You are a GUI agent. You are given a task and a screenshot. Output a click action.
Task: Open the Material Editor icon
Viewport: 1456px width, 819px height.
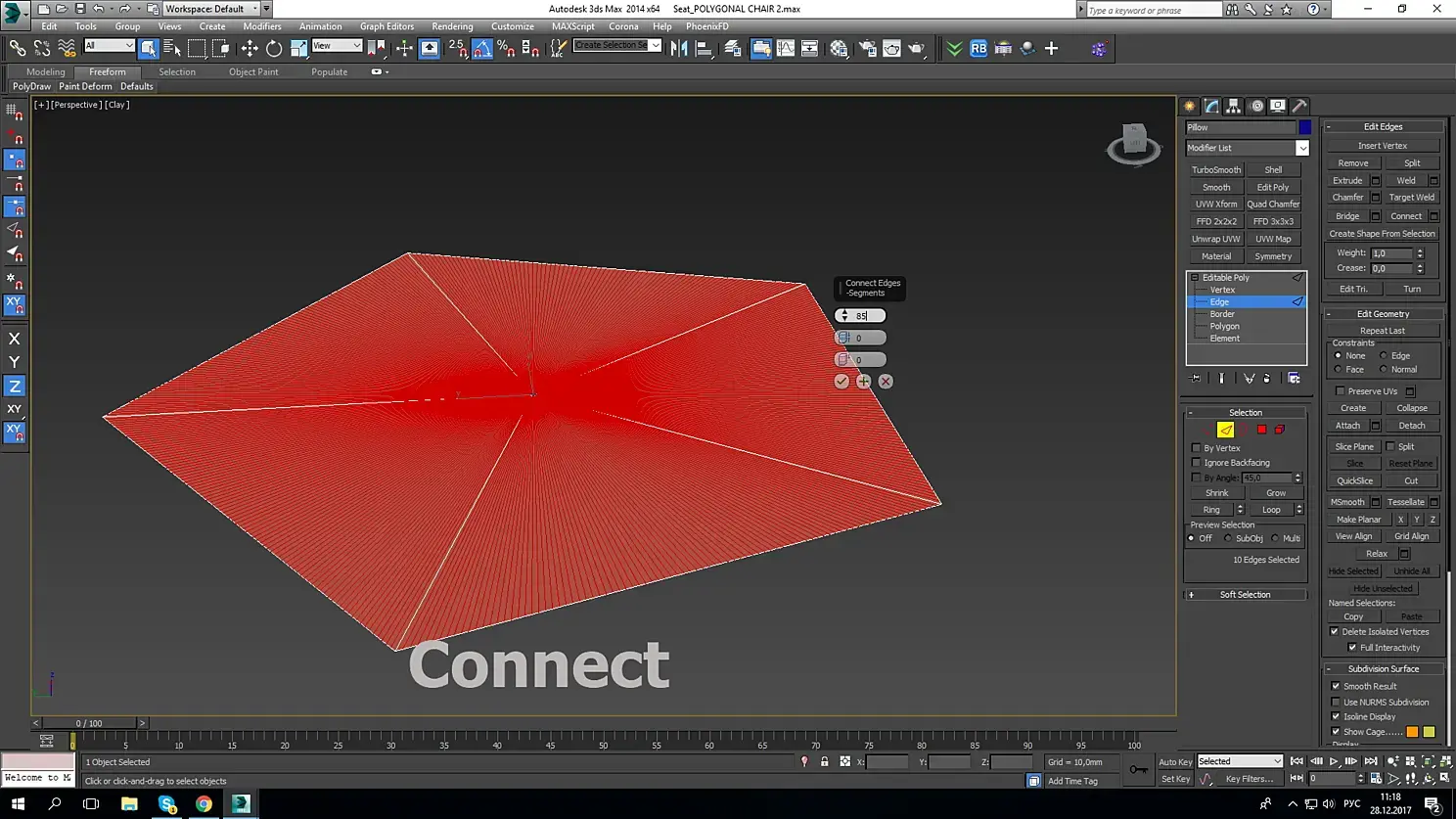pos(839,48)
